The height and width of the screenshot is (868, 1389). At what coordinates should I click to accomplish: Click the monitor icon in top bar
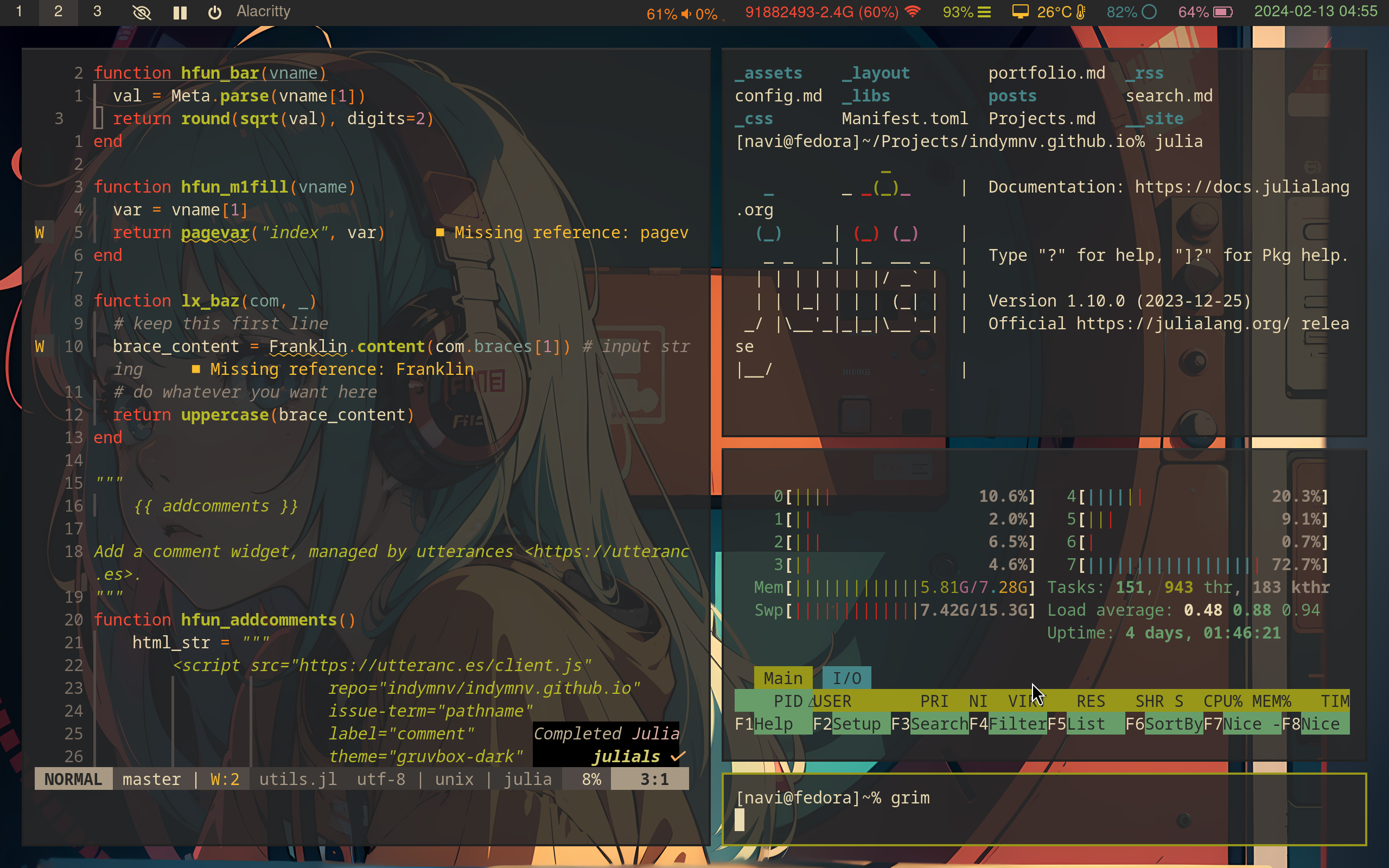click(1020, 12)
